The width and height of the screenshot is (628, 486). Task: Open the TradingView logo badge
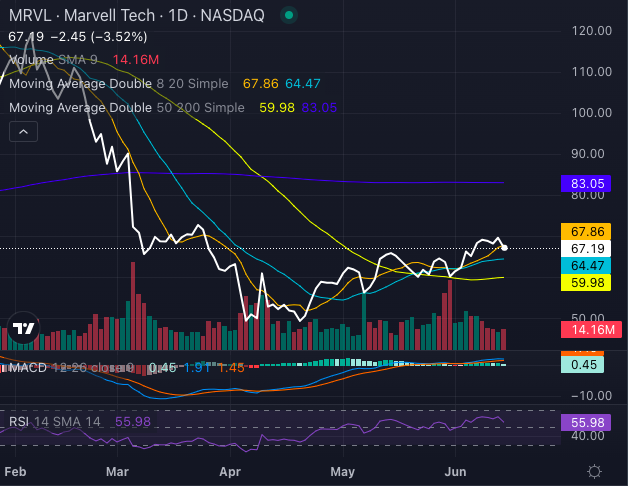point(24,328)
